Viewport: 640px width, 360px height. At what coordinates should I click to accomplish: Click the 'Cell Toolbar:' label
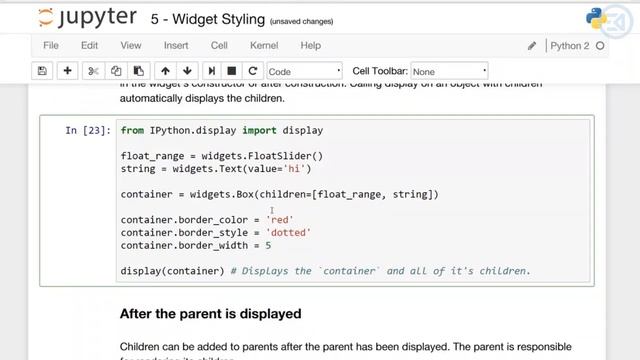pyautogui.click(x=380, y=71)
